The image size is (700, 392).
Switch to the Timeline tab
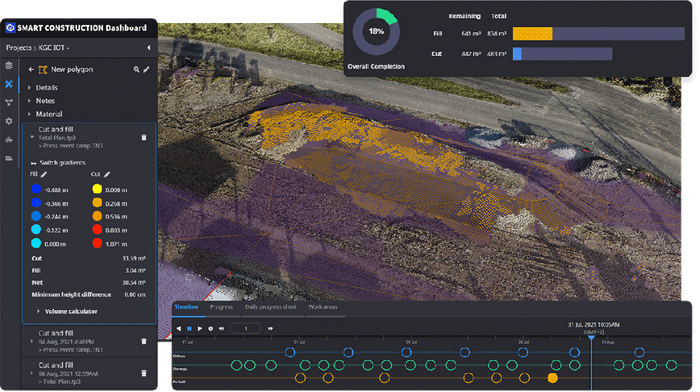click(x=186, y=307)
